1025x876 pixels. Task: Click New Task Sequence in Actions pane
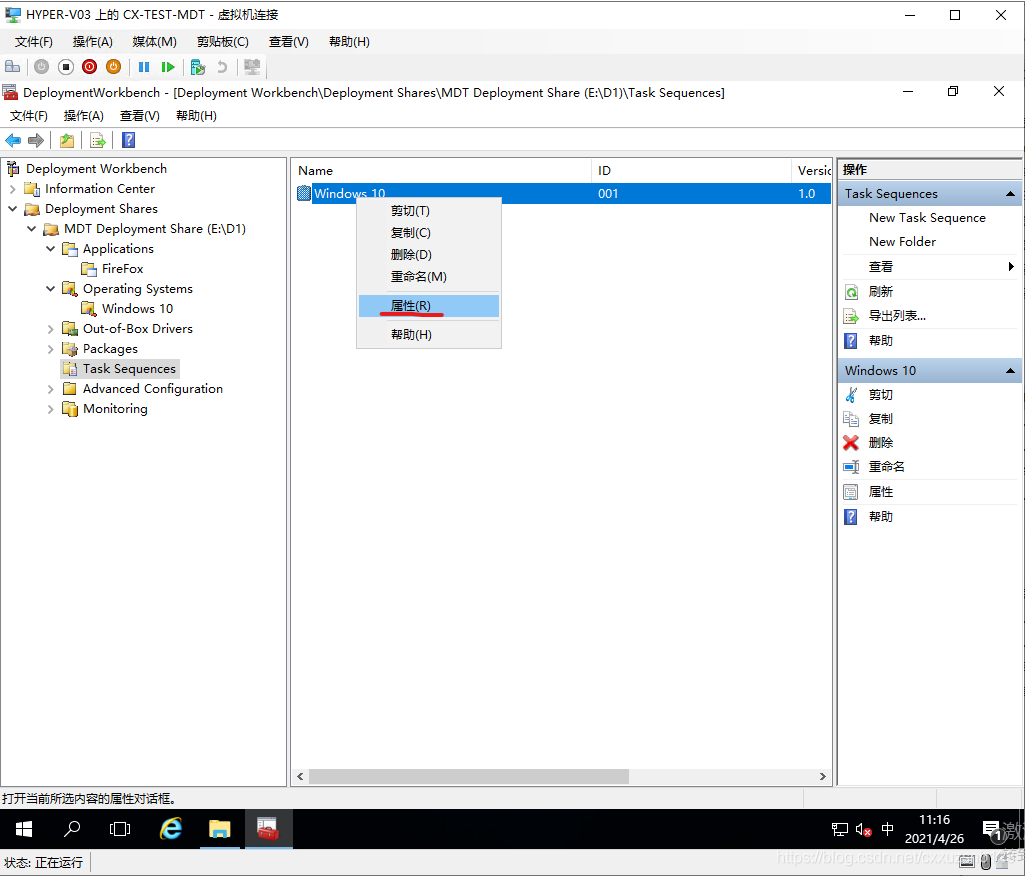tap(927, 218)
